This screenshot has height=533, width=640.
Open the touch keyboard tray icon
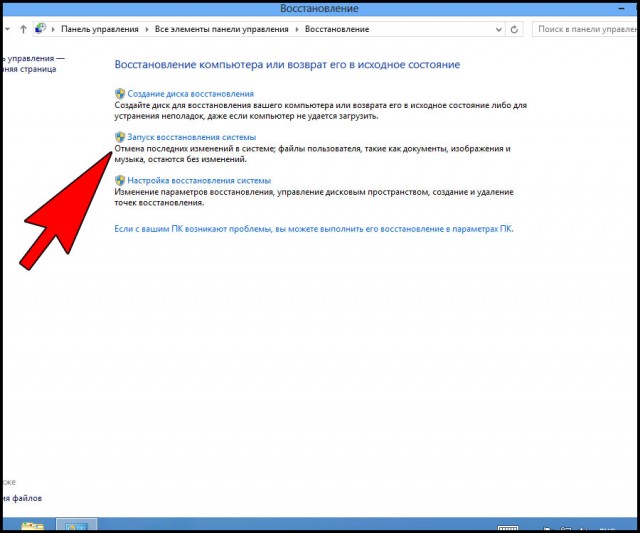[x=508, y=528]
